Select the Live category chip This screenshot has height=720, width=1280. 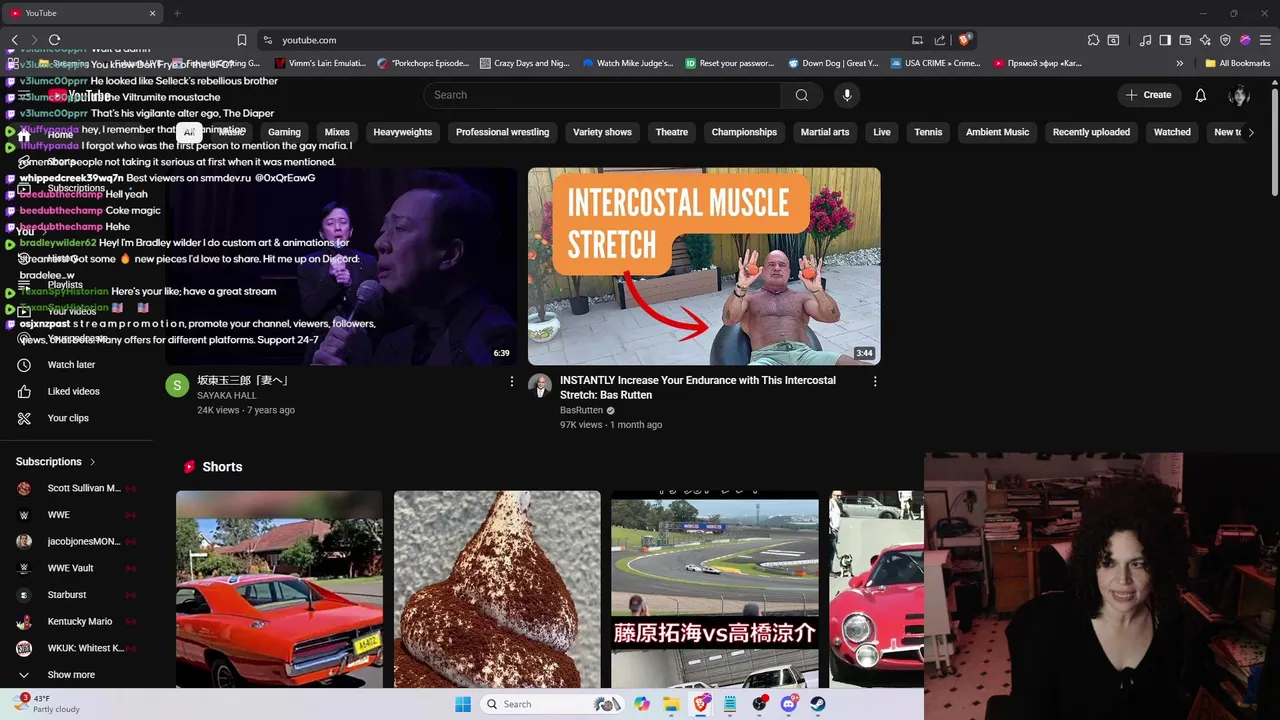pyautogui.click(x=882, y=132)
